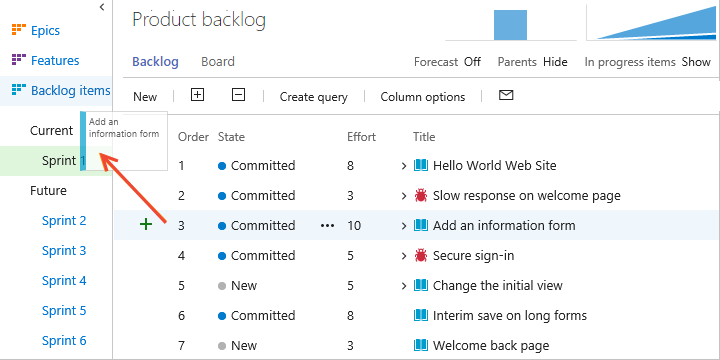Click the gray state dot on row 5
720x360 pixels.
[x=222, y=286]
